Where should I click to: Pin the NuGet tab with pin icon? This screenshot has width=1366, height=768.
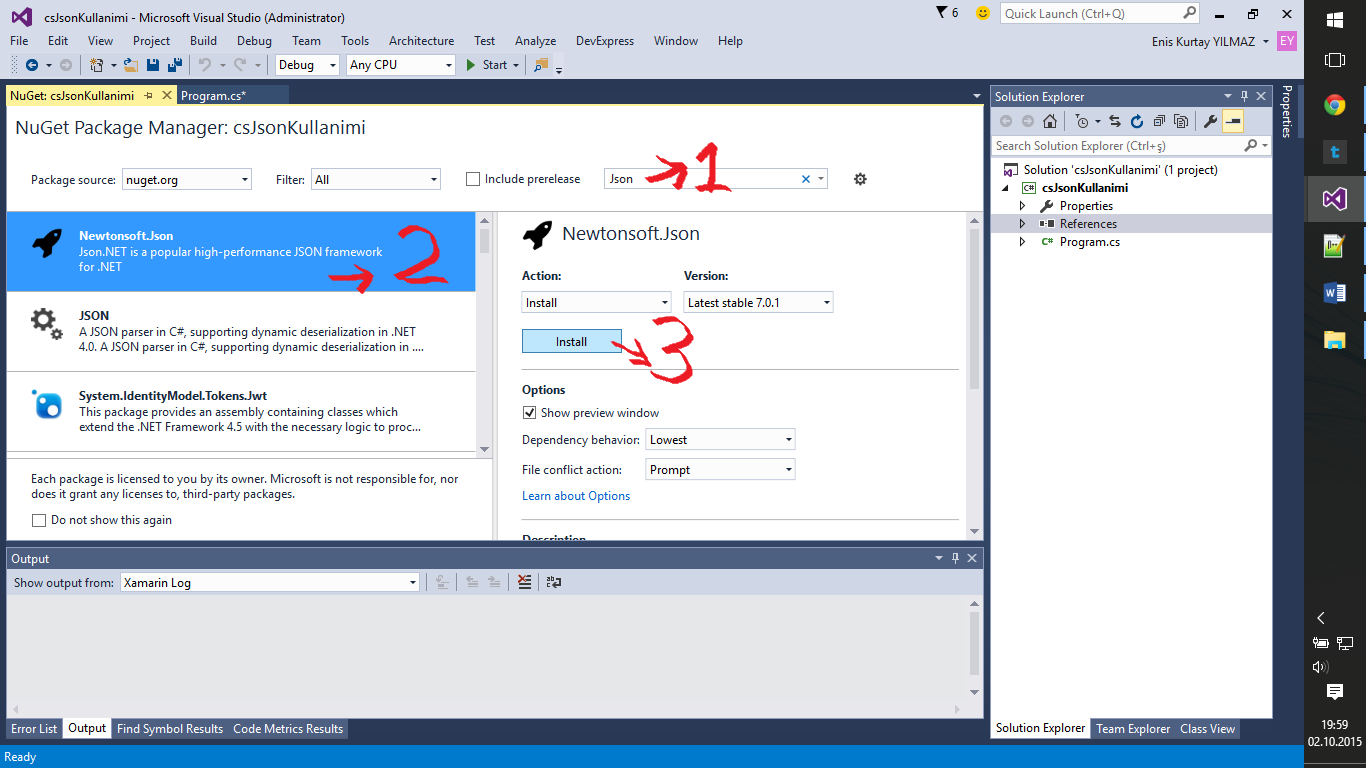[x=147, y=95]
